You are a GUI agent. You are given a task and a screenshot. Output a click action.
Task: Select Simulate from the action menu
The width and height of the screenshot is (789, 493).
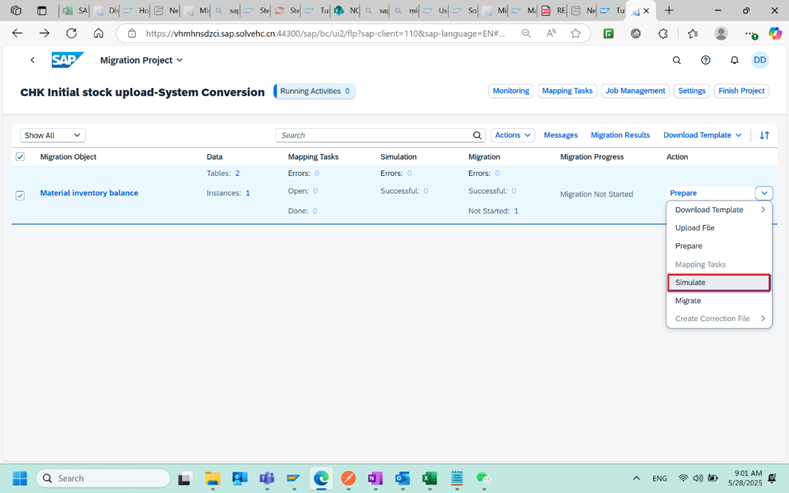coord(719,282)
